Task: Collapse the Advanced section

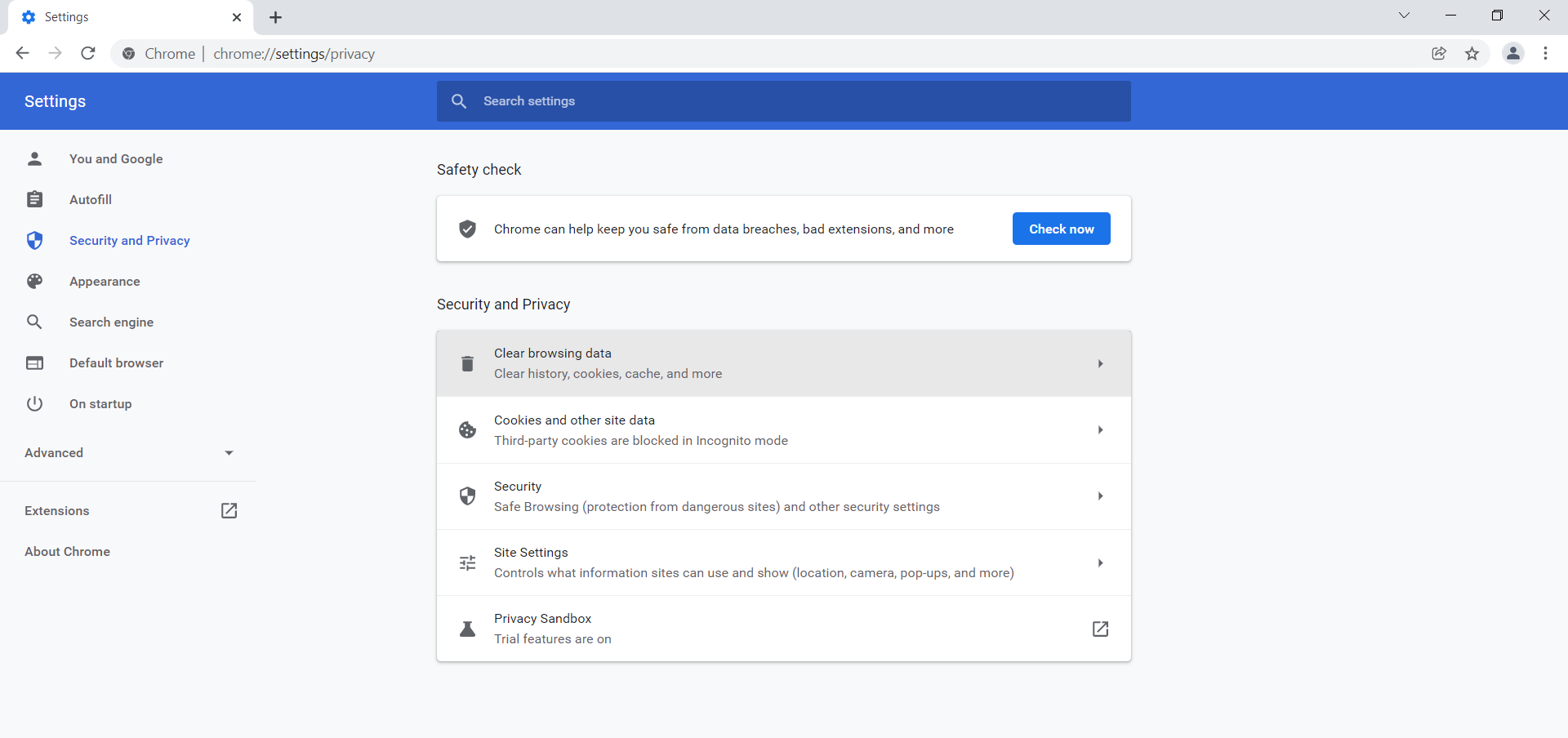Action: [228, 453]
